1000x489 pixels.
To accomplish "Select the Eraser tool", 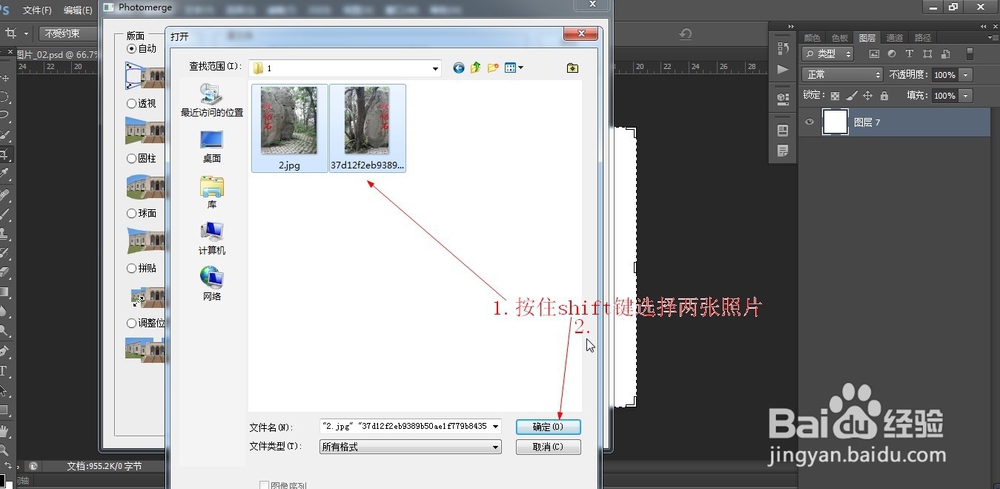I will tap(5, 272).
